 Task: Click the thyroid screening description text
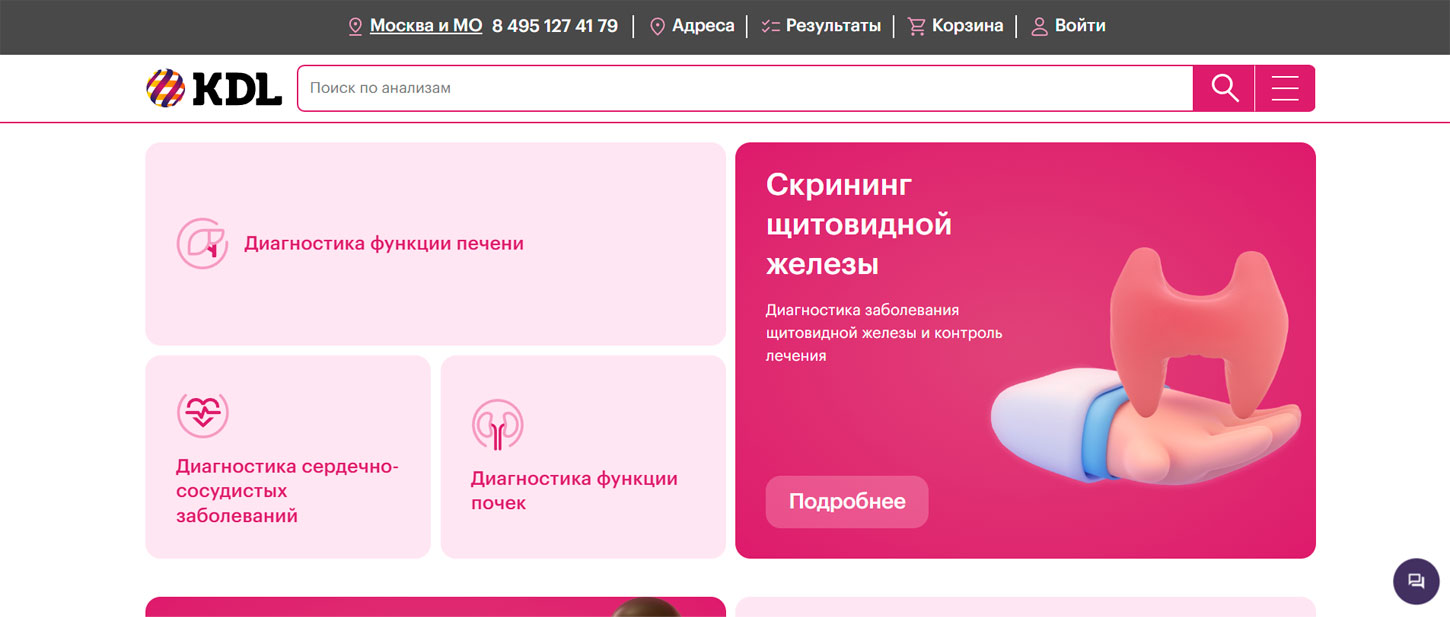pyautogui.click(x=884, y=332)
